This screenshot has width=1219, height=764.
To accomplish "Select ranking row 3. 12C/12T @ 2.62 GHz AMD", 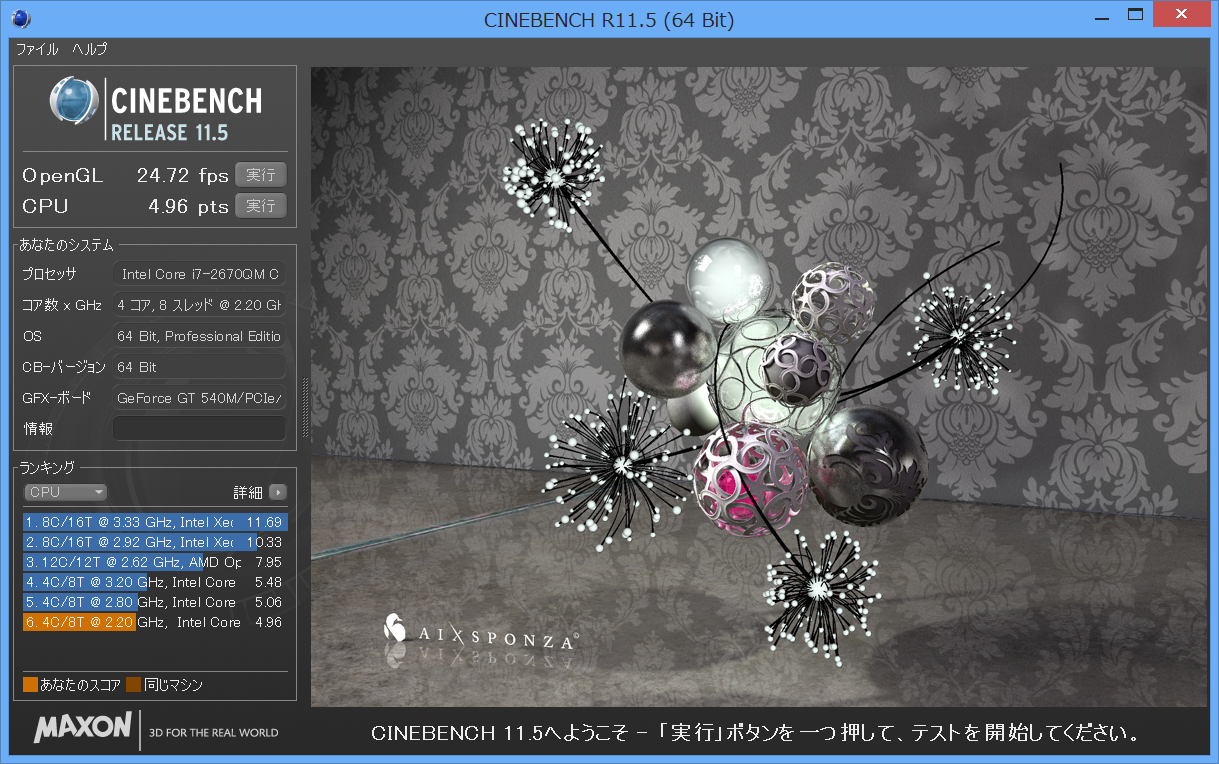I will coord(155,562).
